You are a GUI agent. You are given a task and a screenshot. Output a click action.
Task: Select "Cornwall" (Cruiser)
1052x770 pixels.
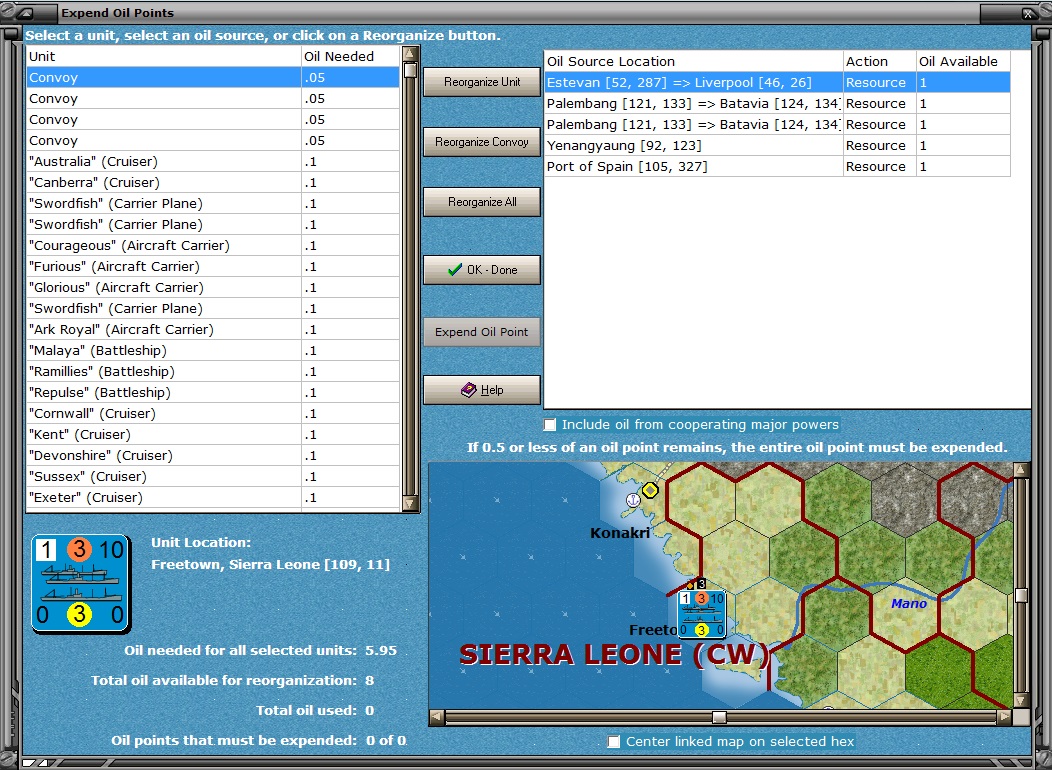coord(213,413)
